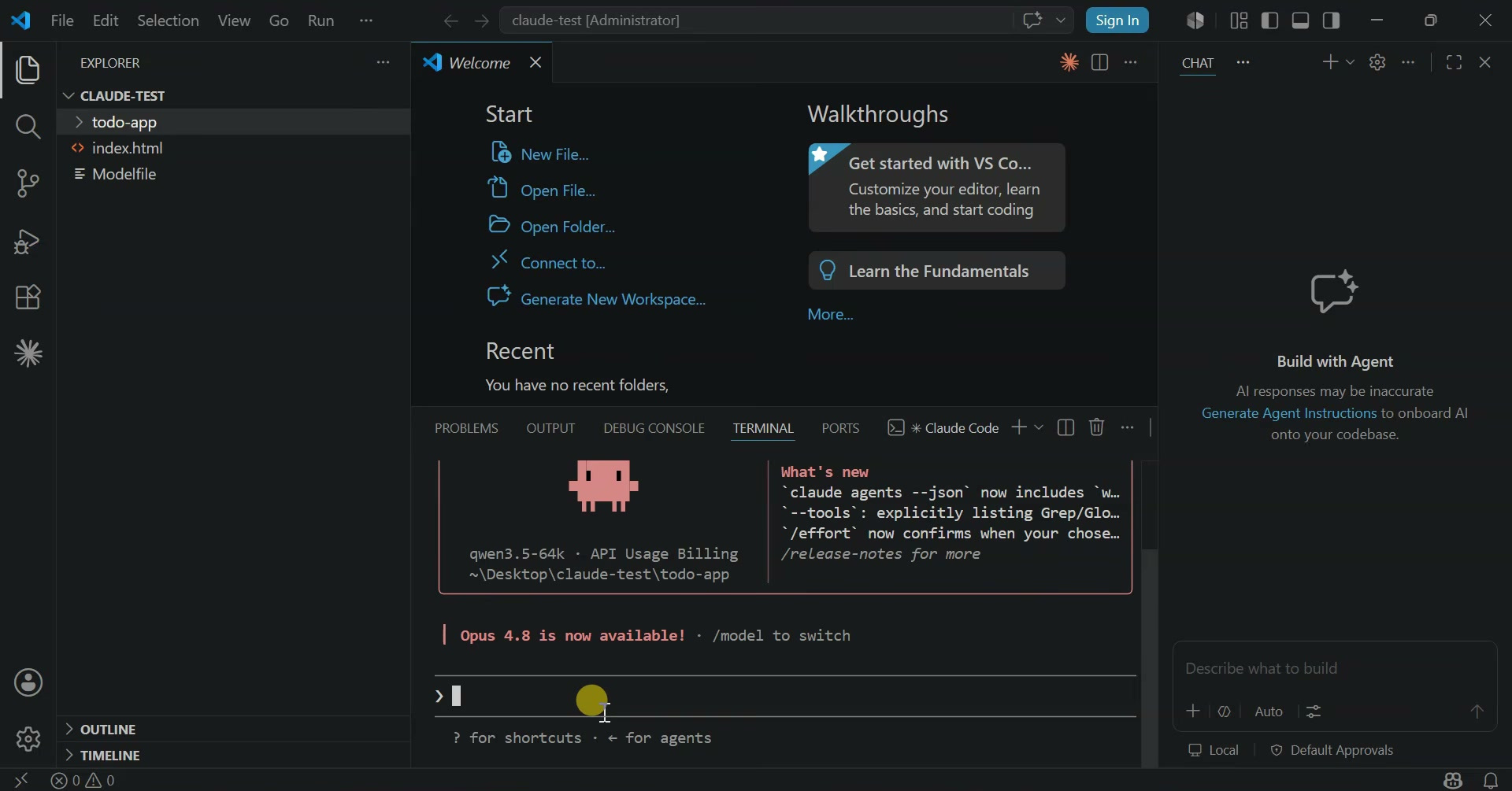Image resolution: width=1512 pixels, height=791 pixels.
Task: Open Explorer views and more actions ellipsis
Action: 384,62
